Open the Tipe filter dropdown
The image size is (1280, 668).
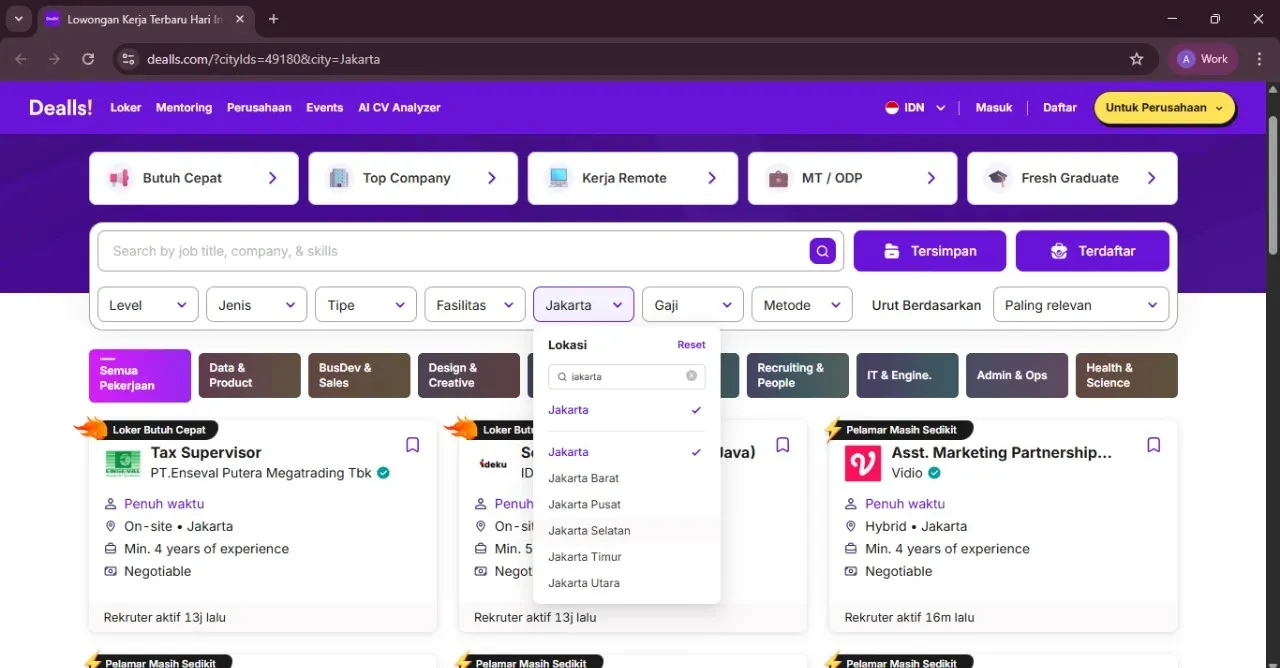[366, 305]
